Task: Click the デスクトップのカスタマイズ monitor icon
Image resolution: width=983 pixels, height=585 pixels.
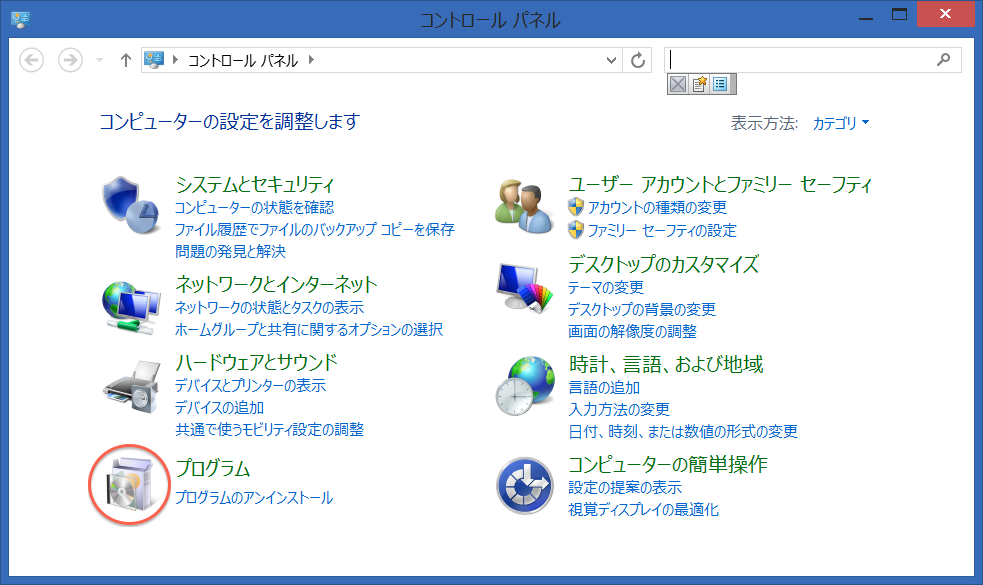Action: [x=524, y=288]
